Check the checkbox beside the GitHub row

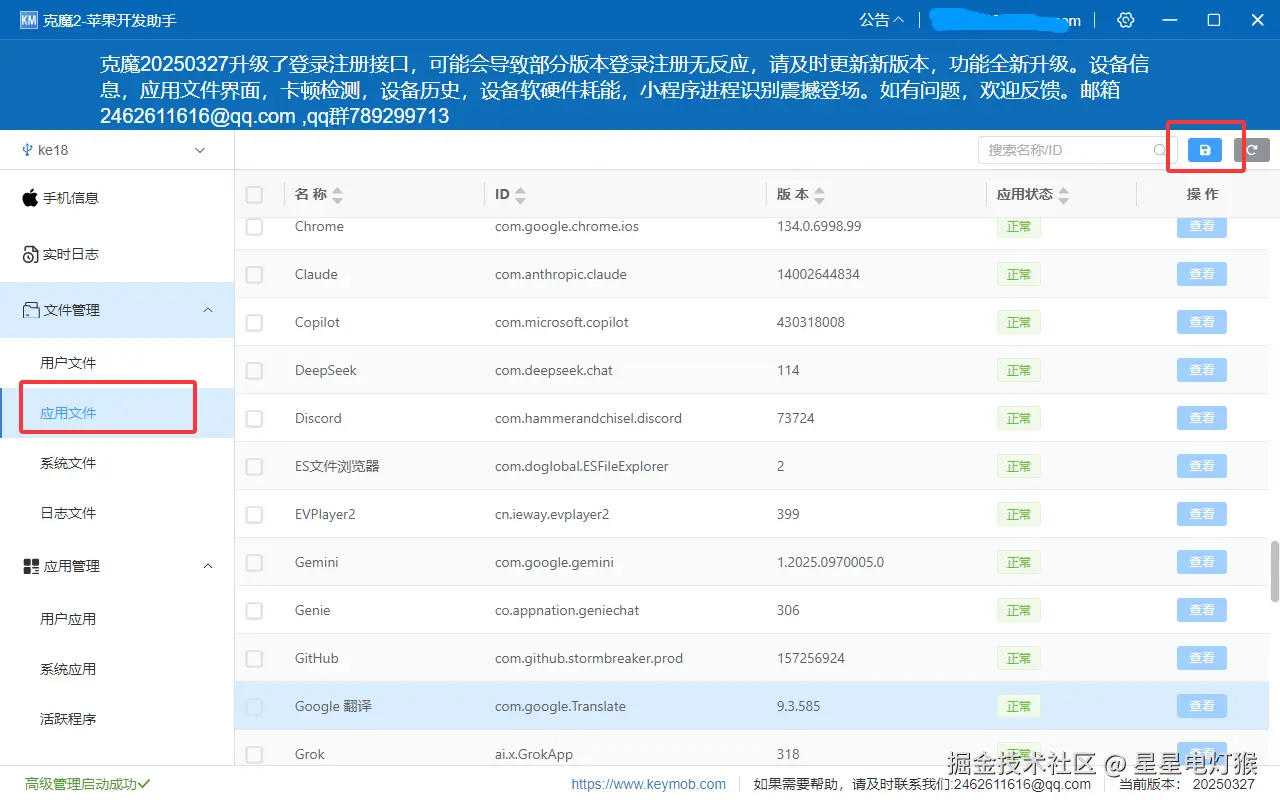point(254,658)
